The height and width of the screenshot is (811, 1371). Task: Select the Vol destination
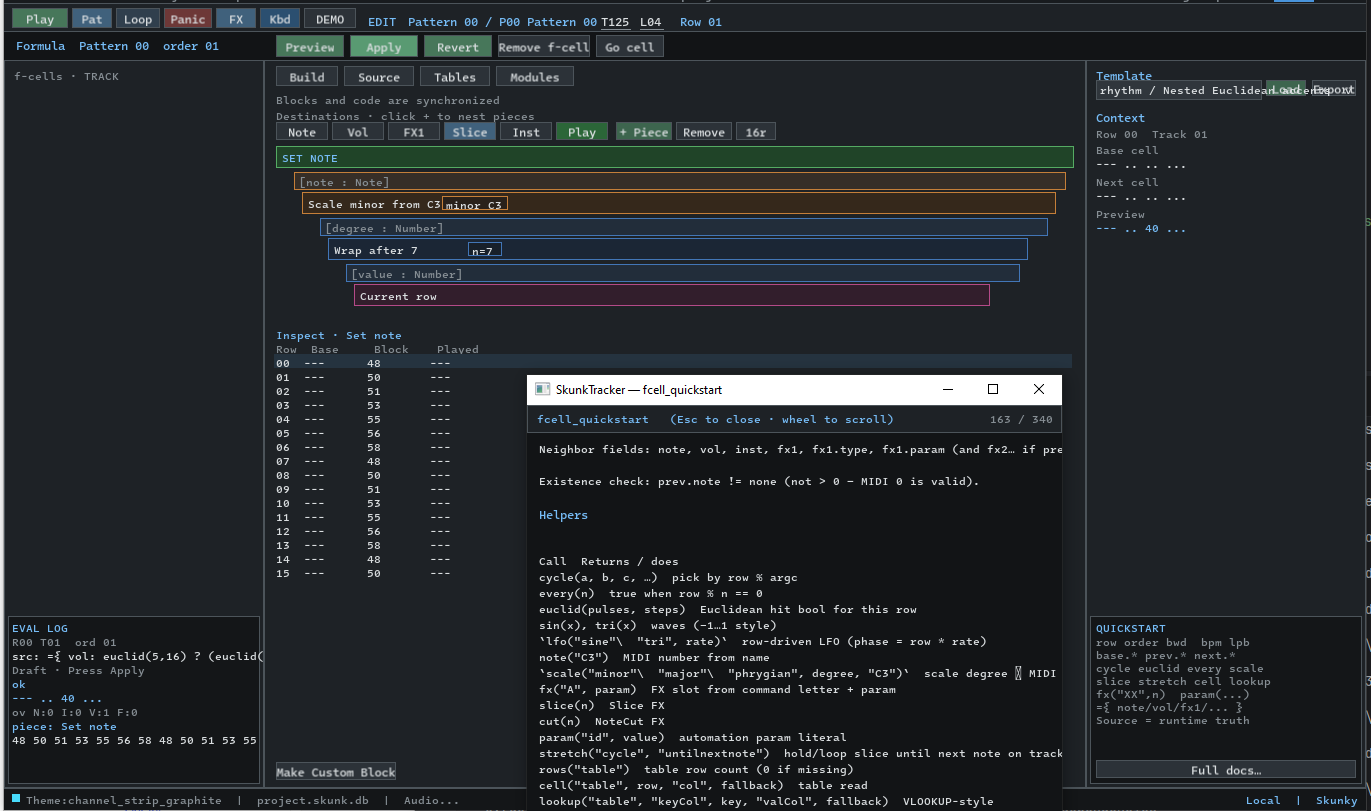pos(358,132)
